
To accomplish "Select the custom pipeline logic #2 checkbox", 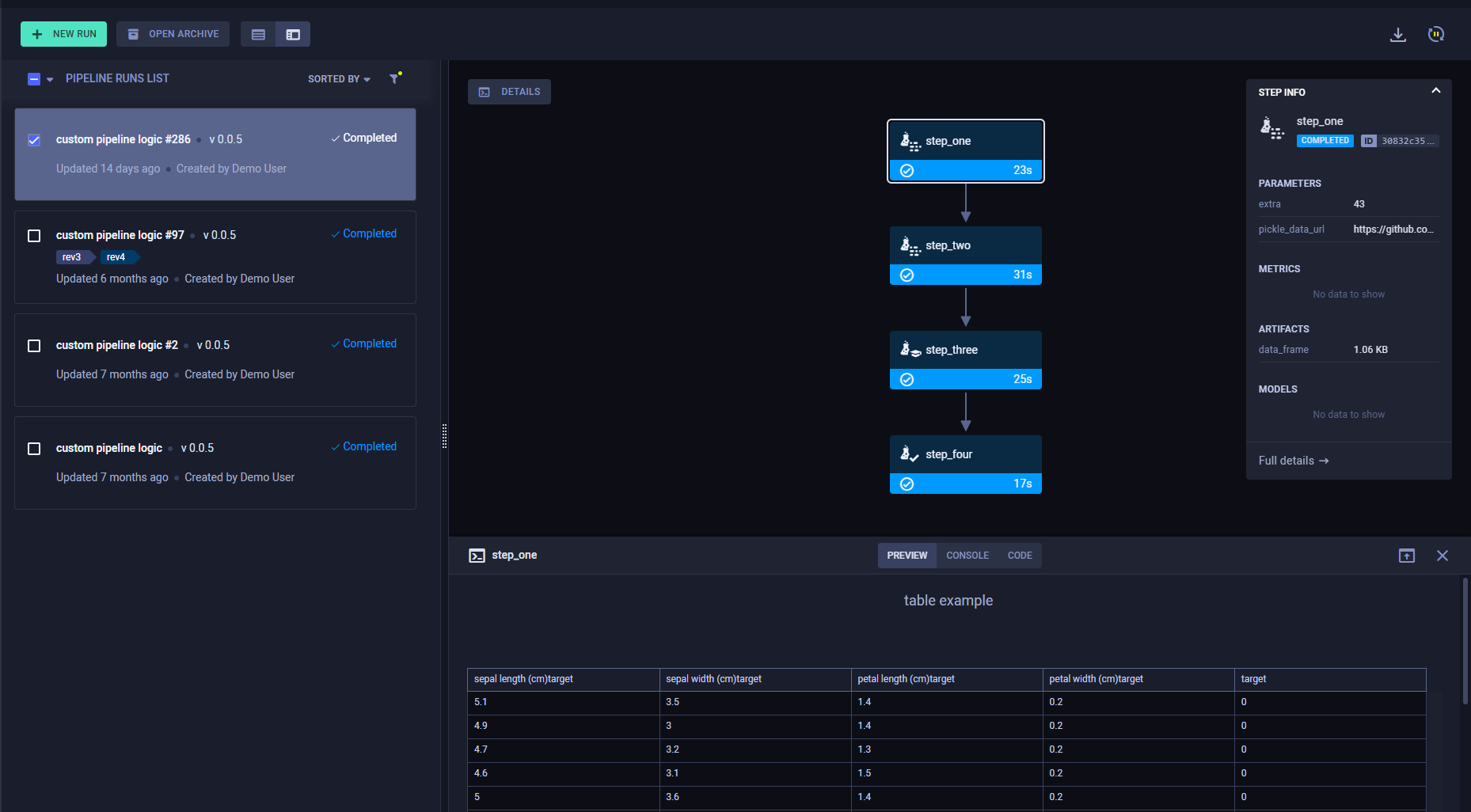I will pos(34,346).
